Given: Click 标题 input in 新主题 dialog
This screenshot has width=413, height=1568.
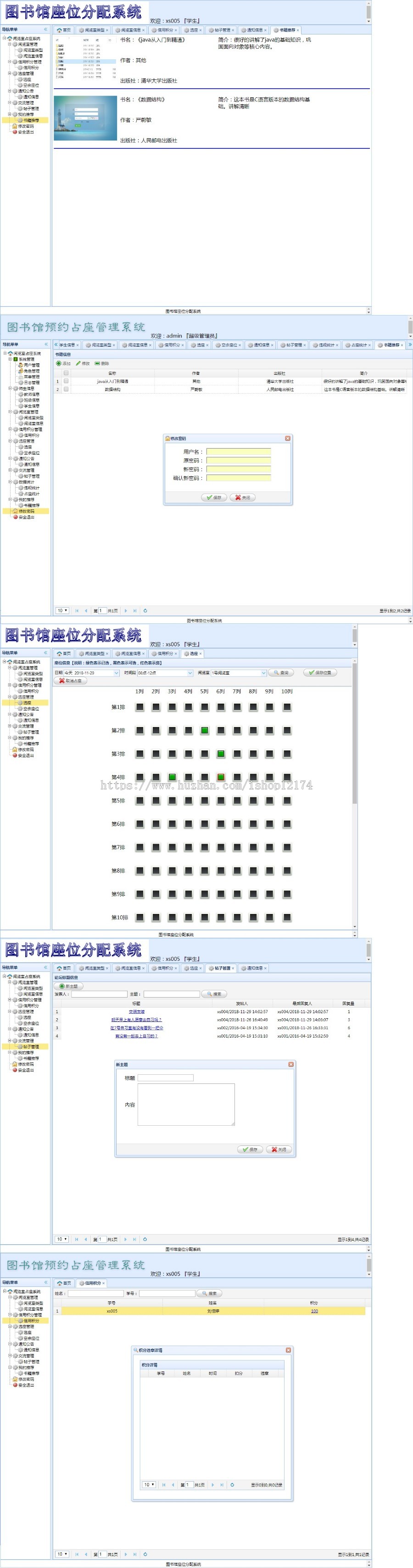Looking at the screenshot, I should coord(166,1078).
